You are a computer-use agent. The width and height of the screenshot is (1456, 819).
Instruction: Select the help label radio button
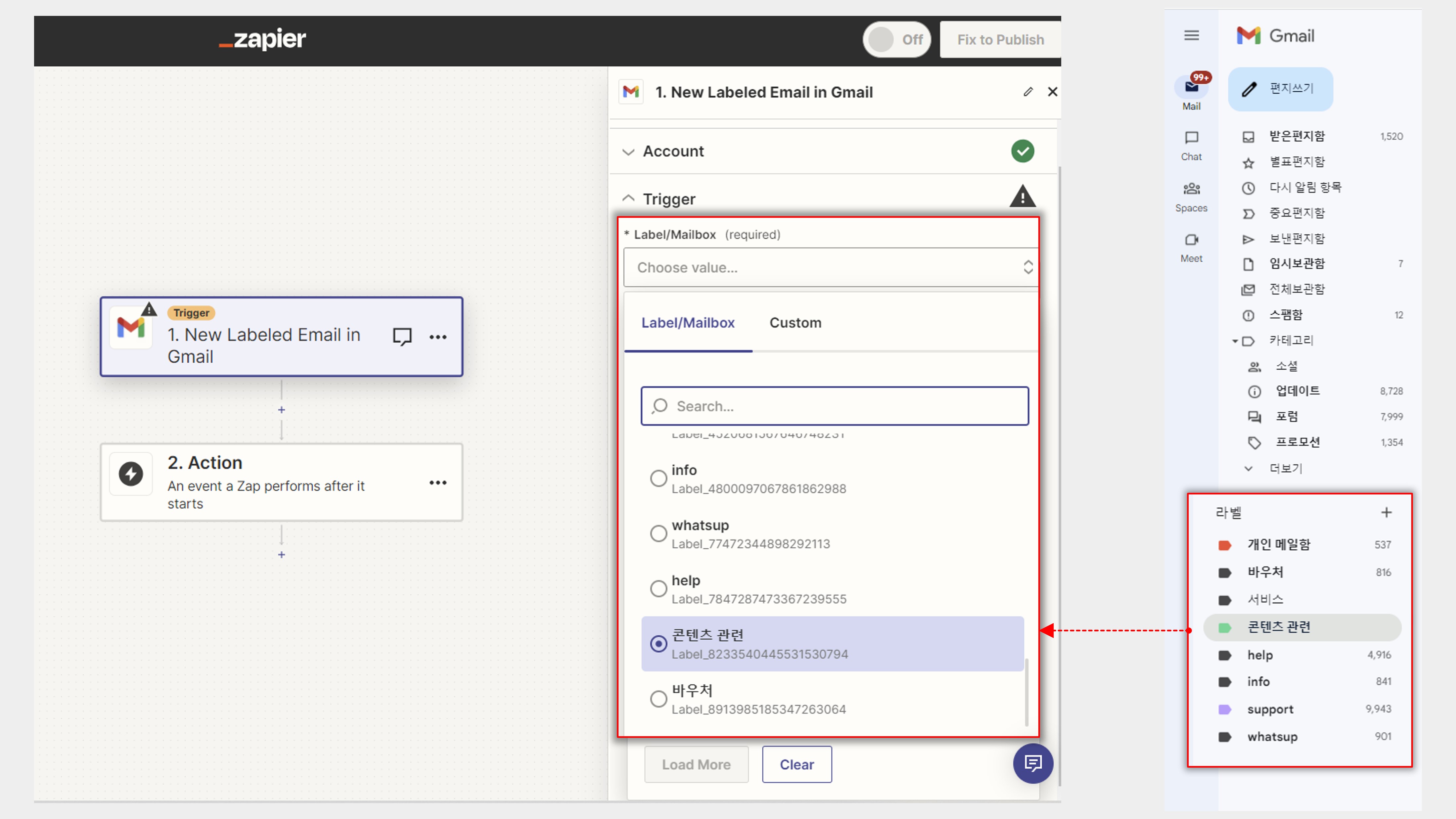[659, 588]
